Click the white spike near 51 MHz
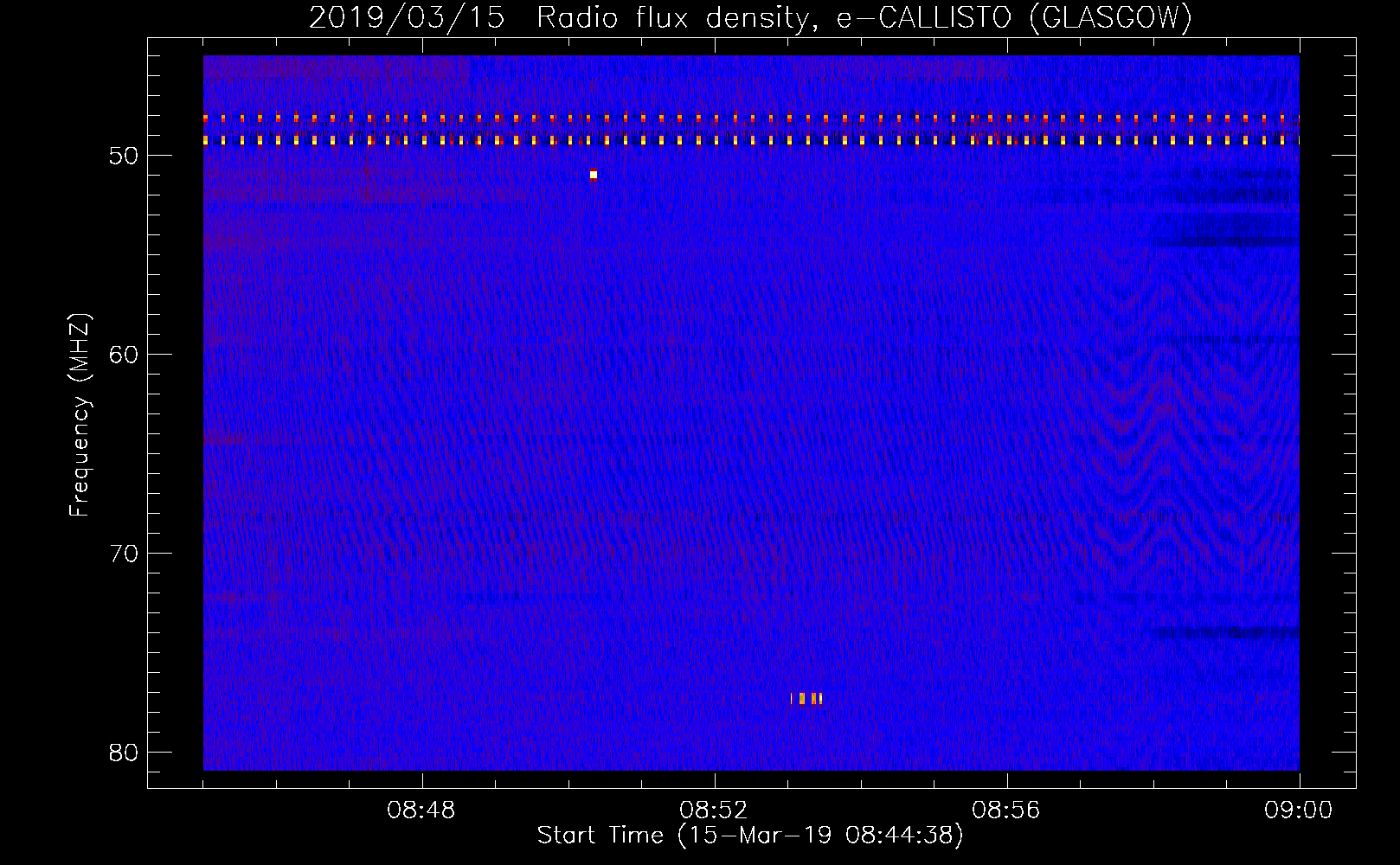The width and height of the screenshot is (1400, 865). pos(594,174)
